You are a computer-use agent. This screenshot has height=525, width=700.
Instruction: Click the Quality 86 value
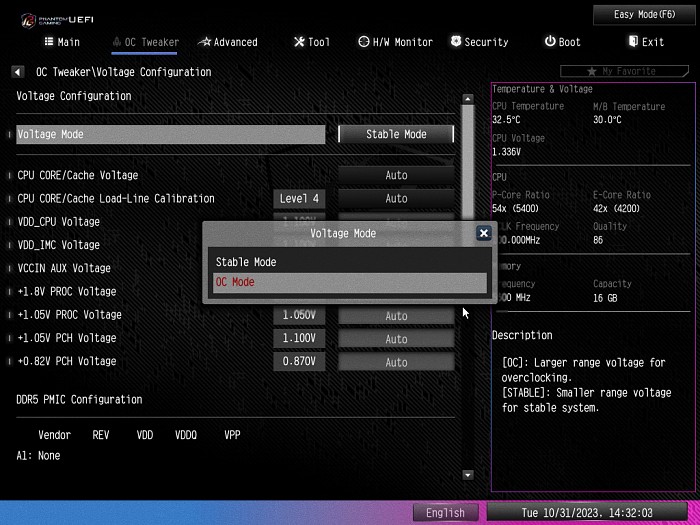click(598, 240)
